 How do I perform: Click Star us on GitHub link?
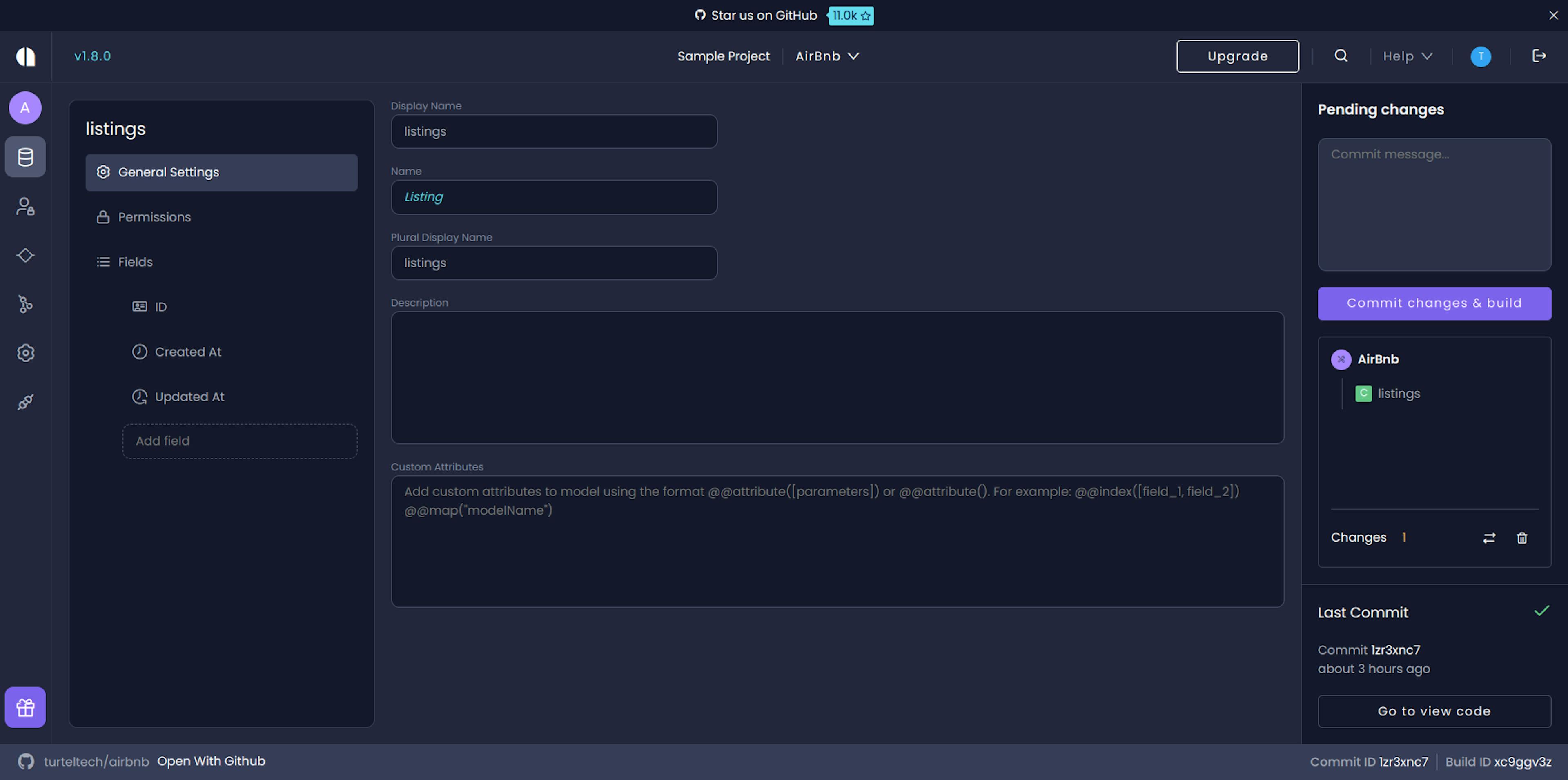pos(756,16)
